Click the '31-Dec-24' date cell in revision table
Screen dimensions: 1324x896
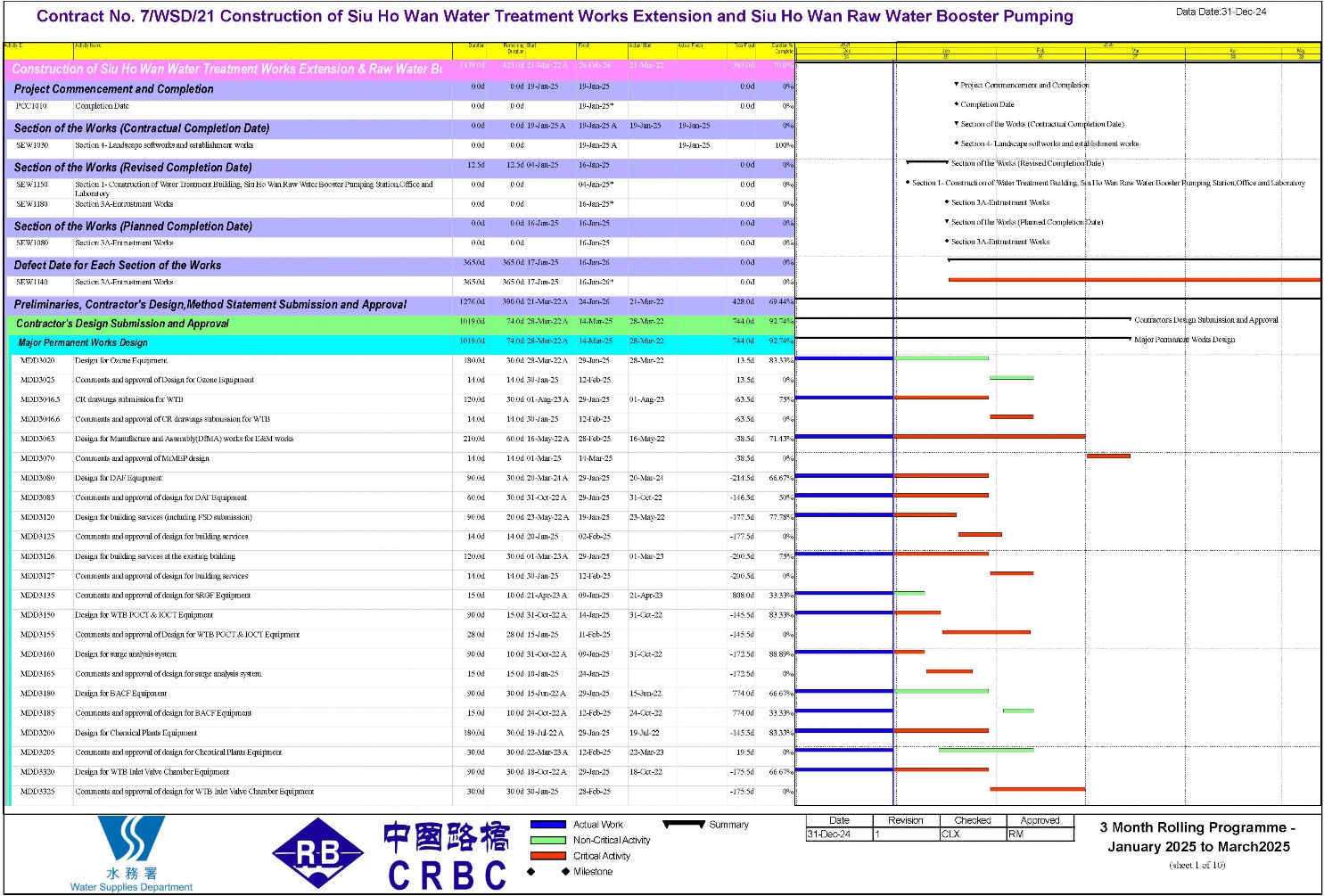coord(839,834)
